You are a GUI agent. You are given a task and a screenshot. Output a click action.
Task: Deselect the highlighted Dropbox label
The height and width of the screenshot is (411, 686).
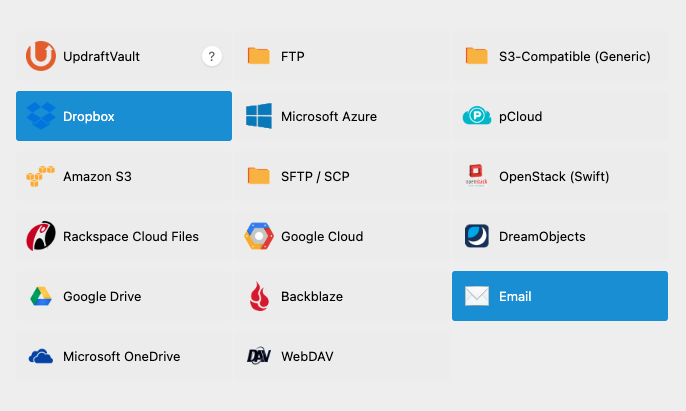point(89,116)
